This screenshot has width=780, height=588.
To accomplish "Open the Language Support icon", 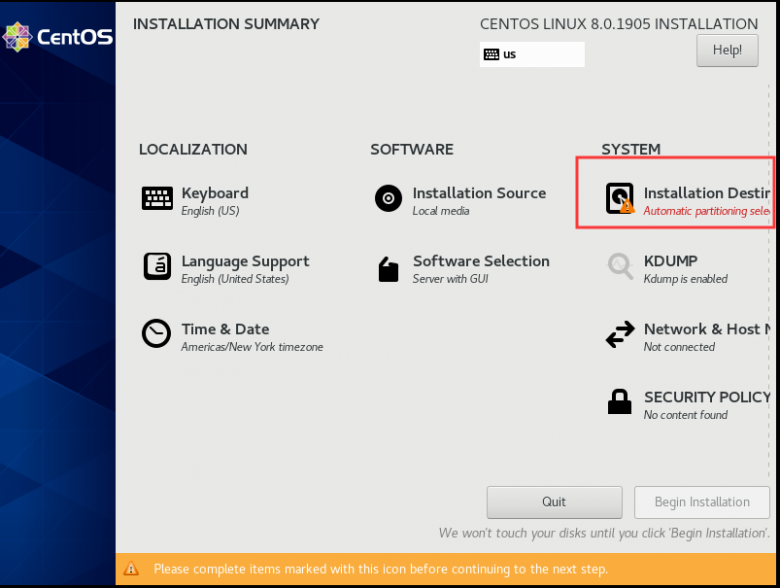I will click(157, 266).
